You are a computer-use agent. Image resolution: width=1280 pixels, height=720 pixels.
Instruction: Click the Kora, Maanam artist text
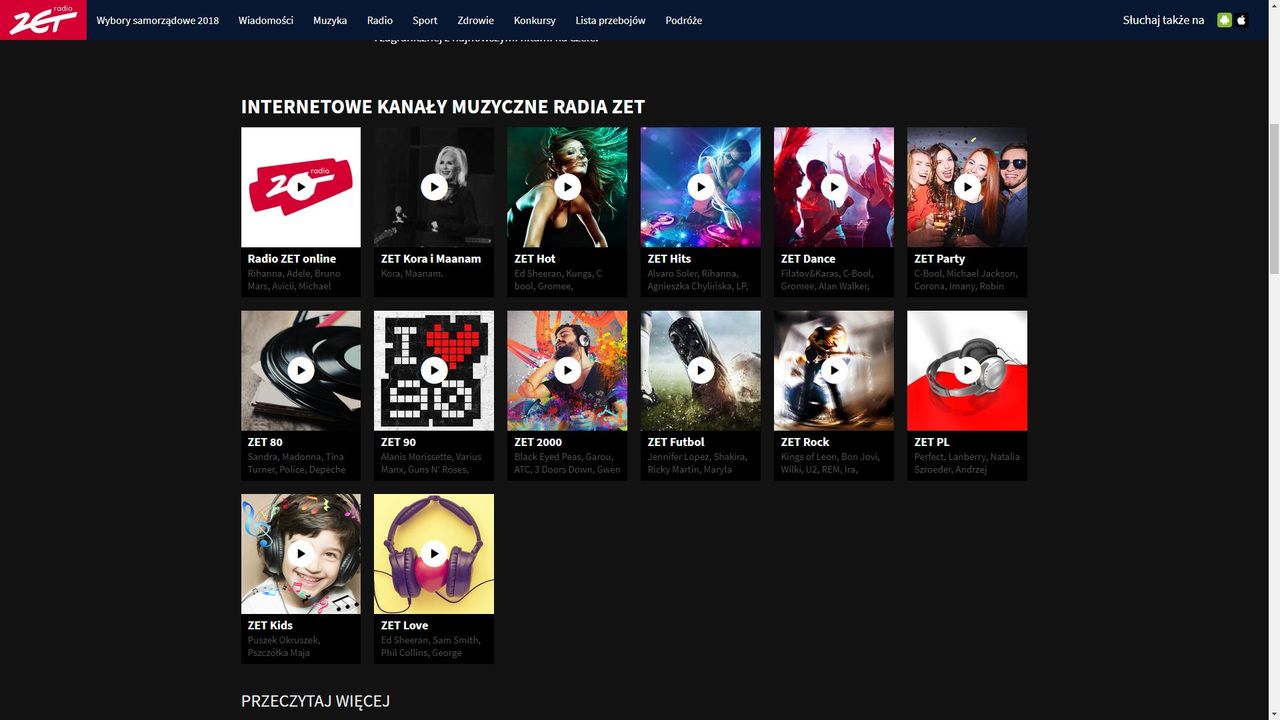pyautogui.click(x=412, y=273)
